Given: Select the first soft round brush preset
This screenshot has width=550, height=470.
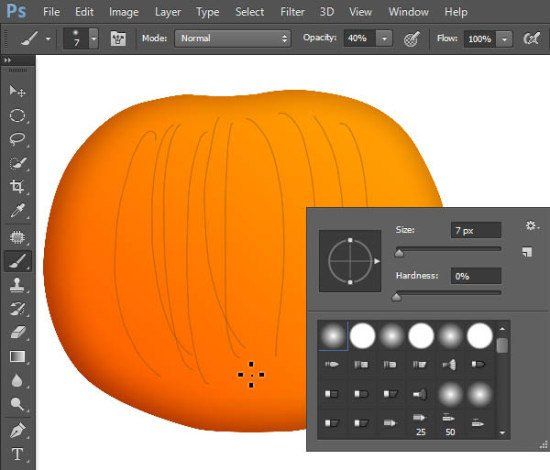Looking at the screenshot, I should click(x=333, y=335).
